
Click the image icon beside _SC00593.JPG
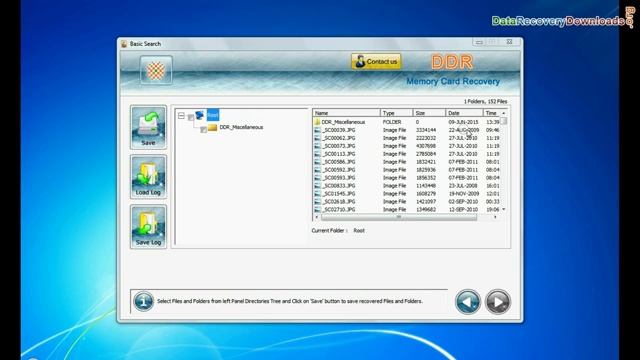pos(317,178)
